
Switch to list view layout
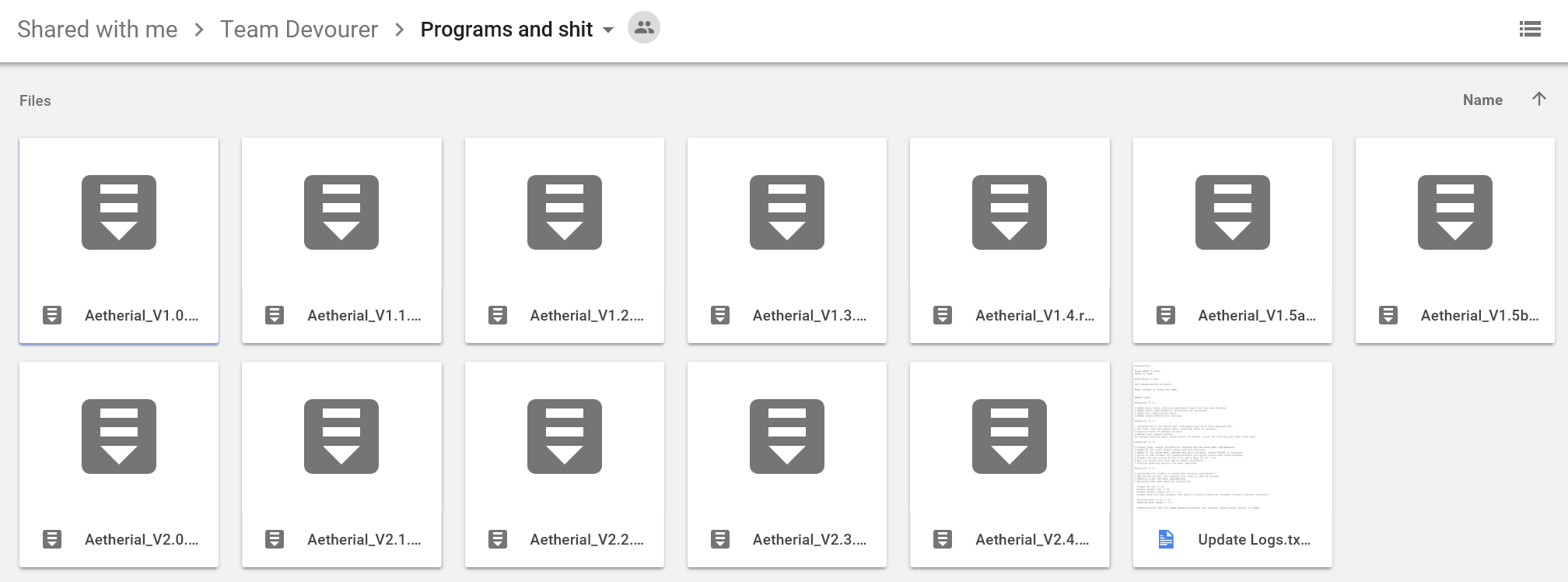click(1529, 30)
